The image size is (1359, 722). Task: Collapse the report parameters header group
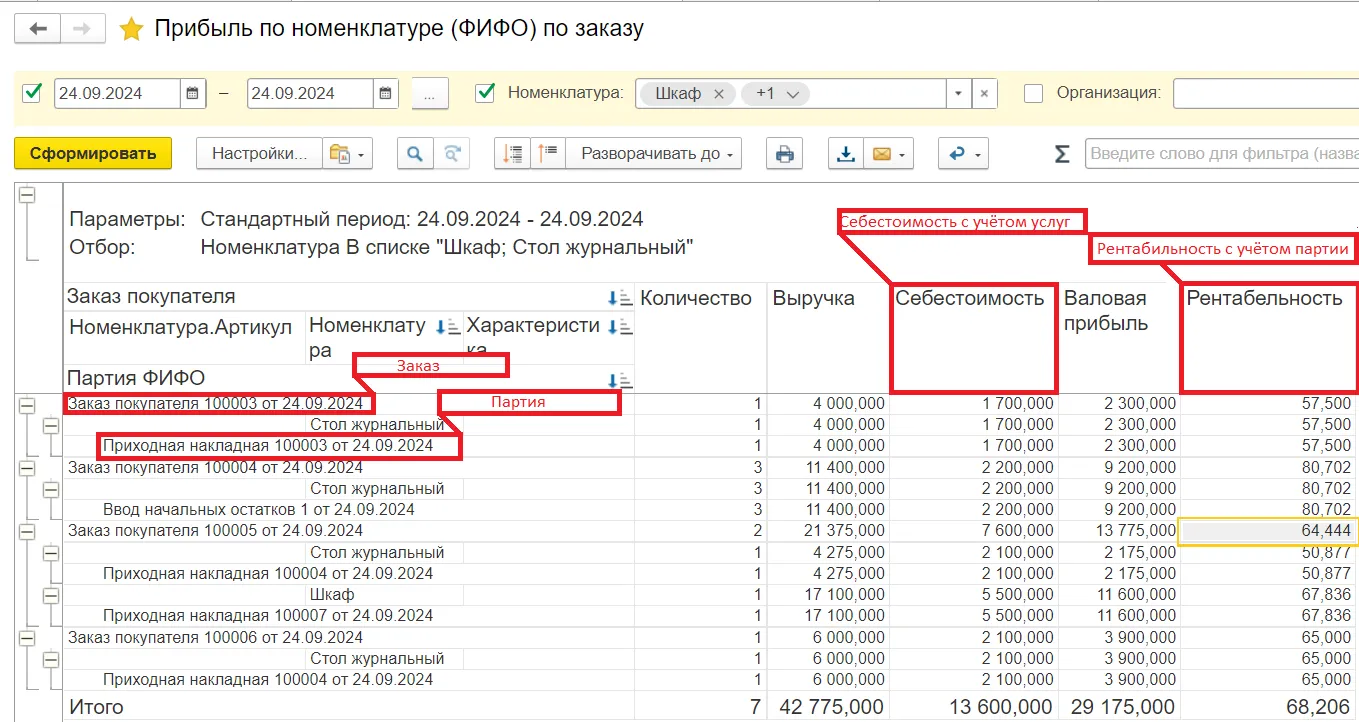click(27, 195)
